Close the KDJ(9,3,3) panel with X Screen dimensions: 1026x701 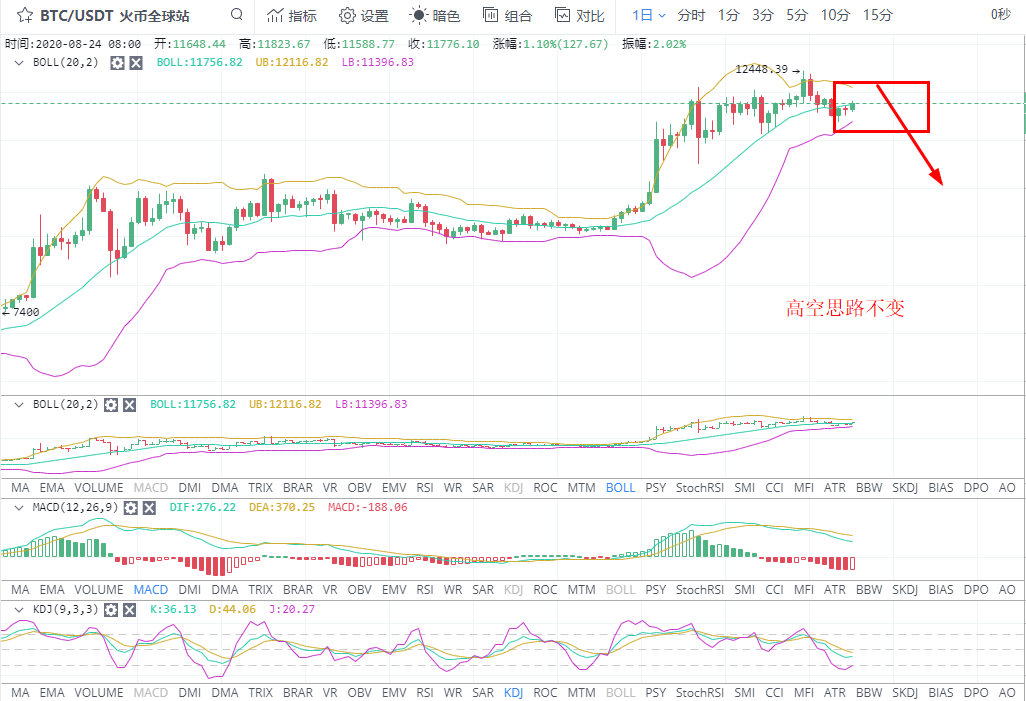coord(130,610)
